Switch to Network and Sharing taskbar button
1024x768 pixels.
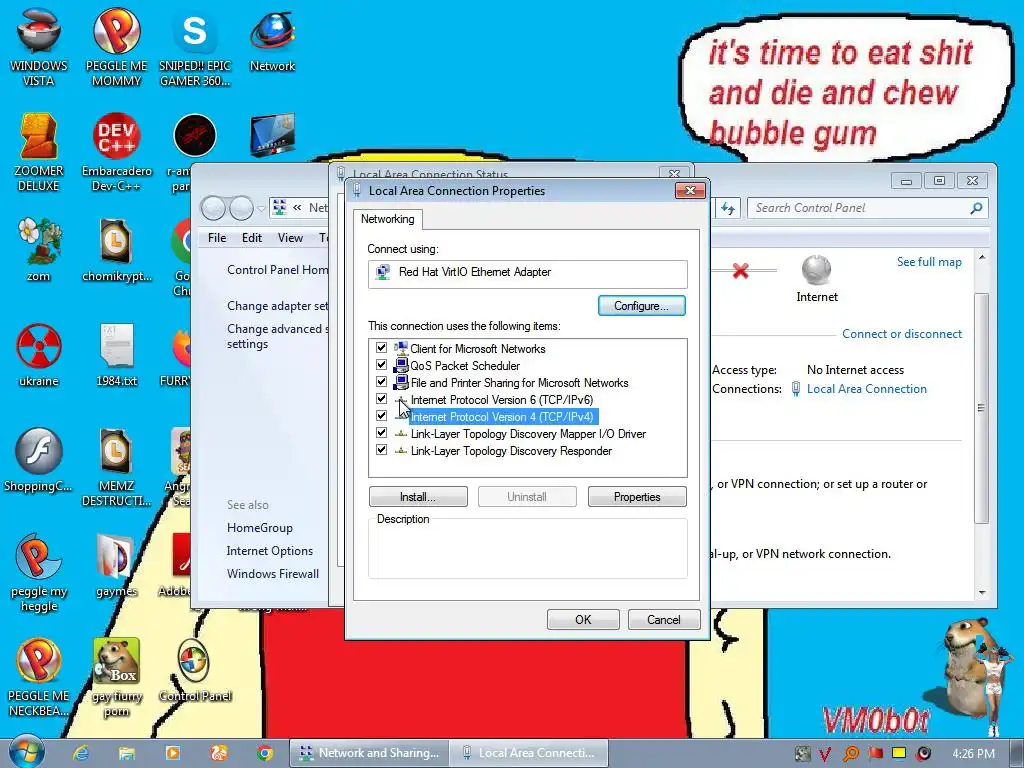(x=370, y=753)
